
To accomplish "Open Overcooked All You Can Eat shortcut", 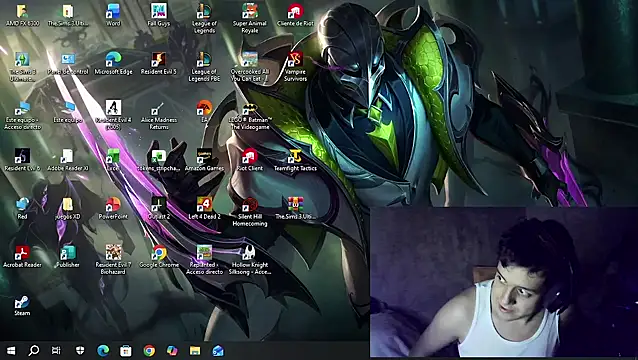I will pos(250,67).
